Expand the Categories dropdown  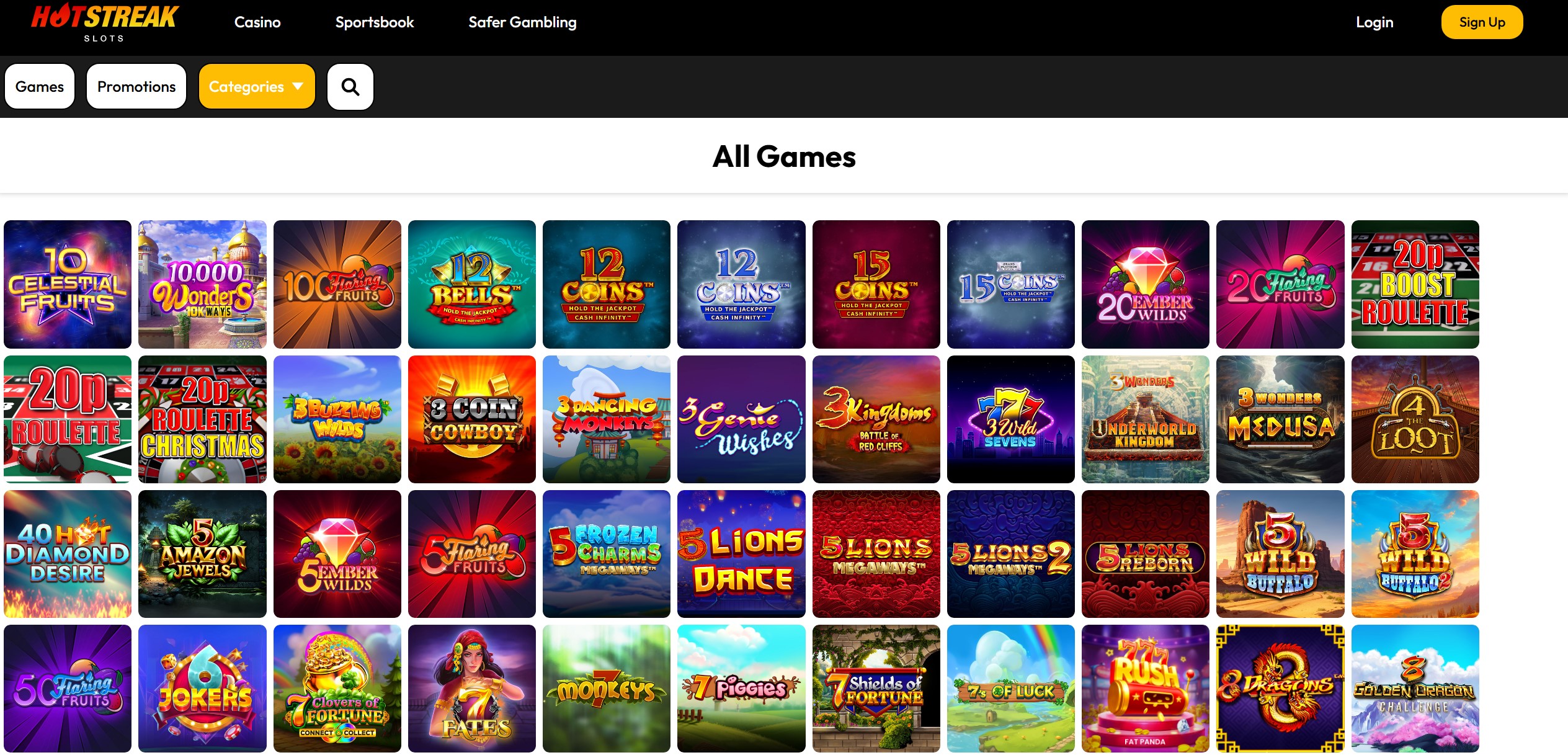click(257, 87)
